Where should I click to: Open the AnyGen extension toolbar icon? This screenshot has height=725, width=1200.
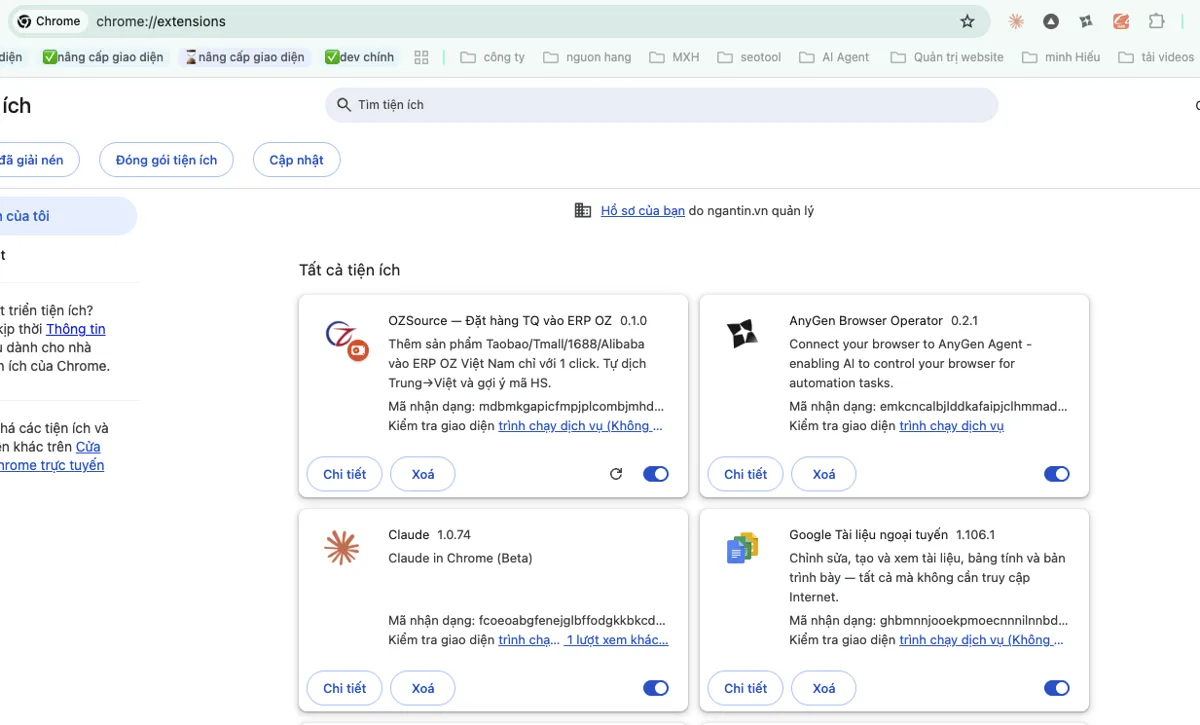click(1086, 21)
